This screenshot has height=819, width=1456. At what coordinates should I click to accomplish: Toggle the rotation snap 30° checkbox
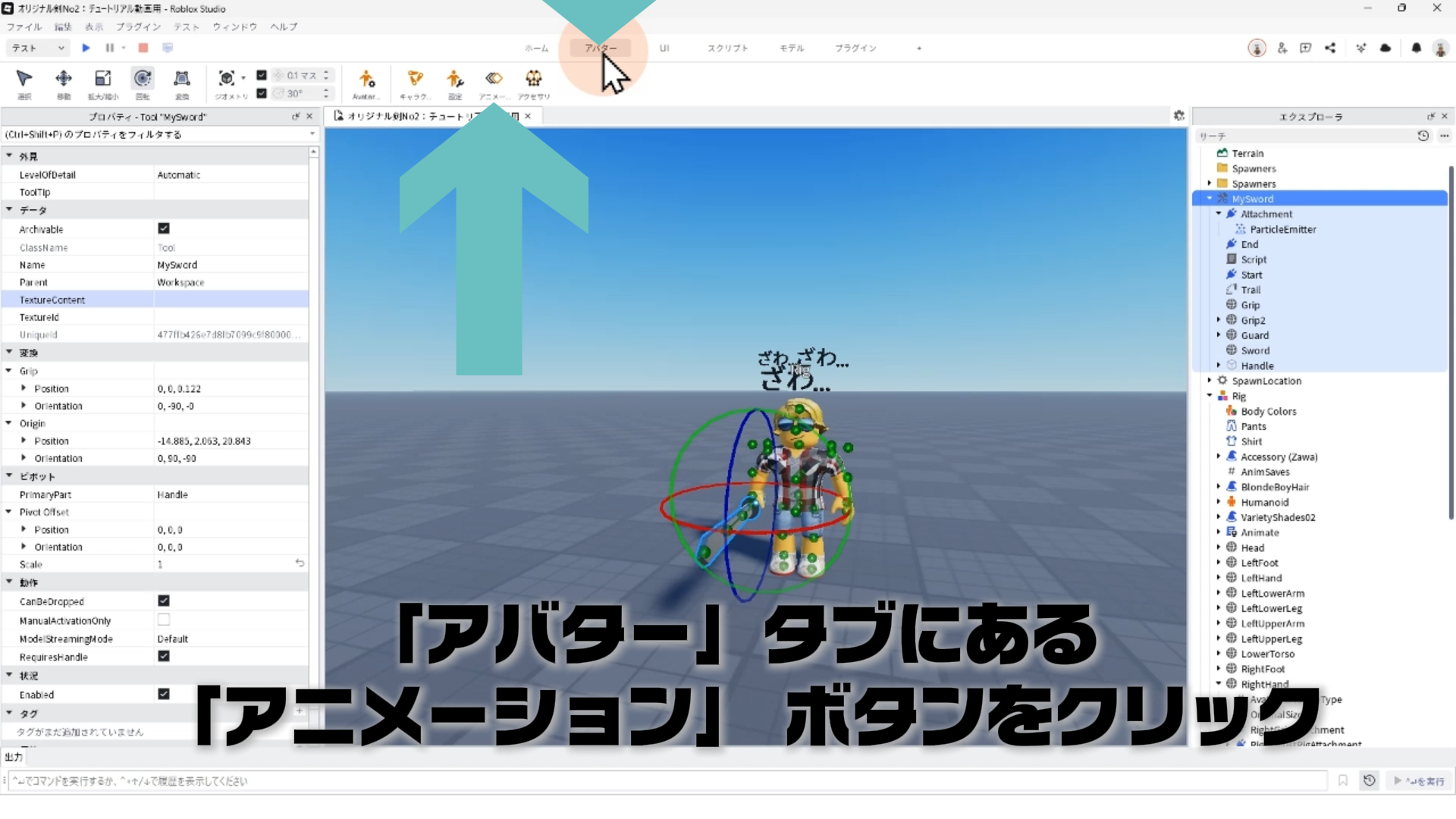(x=262, y=93)
